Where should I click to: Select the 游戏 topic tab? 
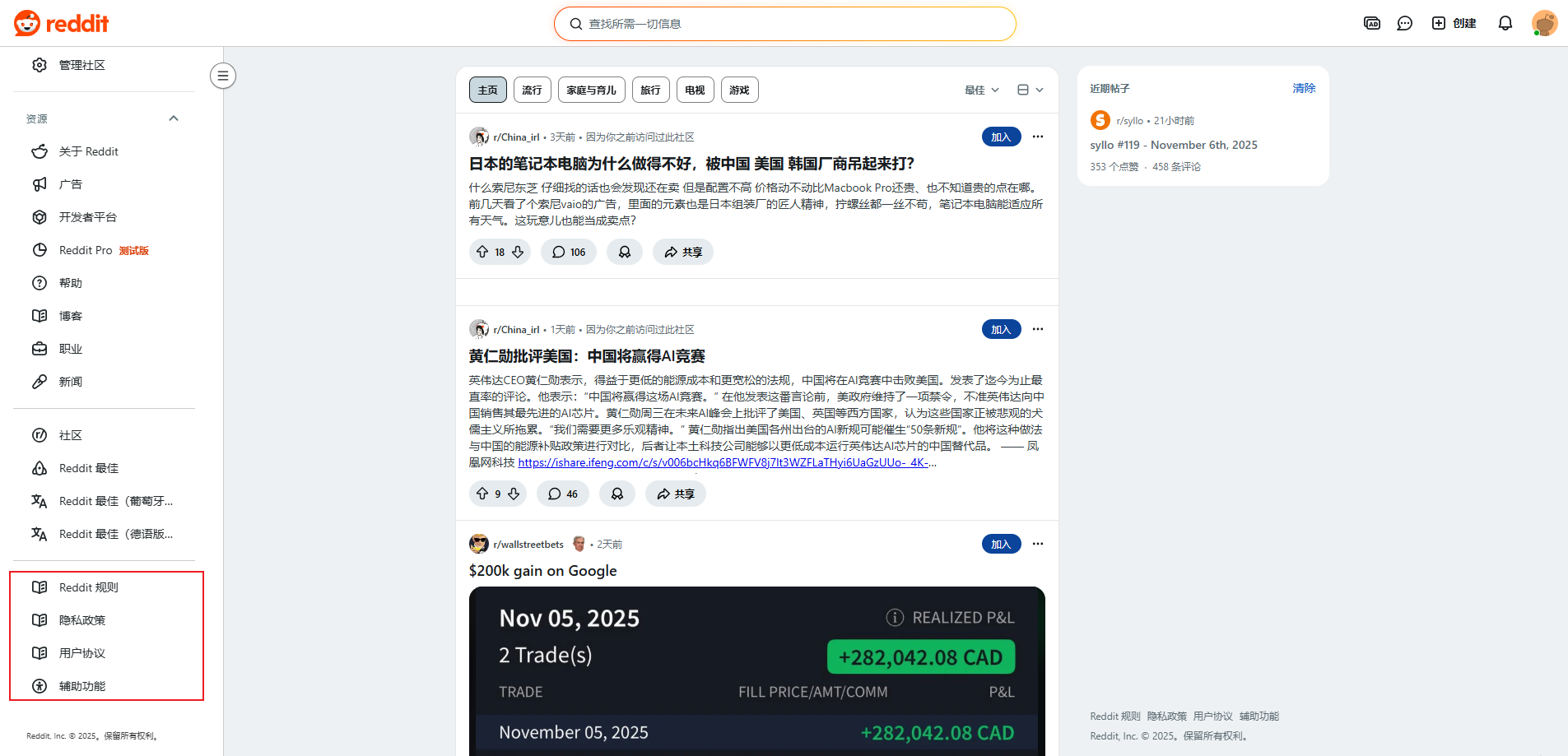click(x=739, y=90)
